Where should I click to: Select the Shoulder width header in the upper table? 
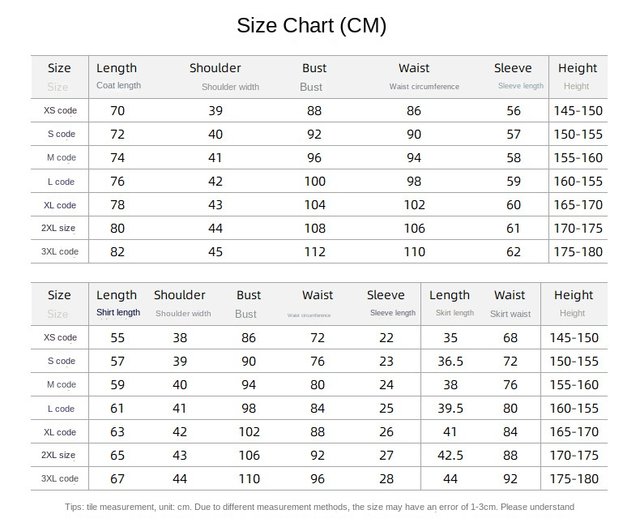(x=230, y=87)
